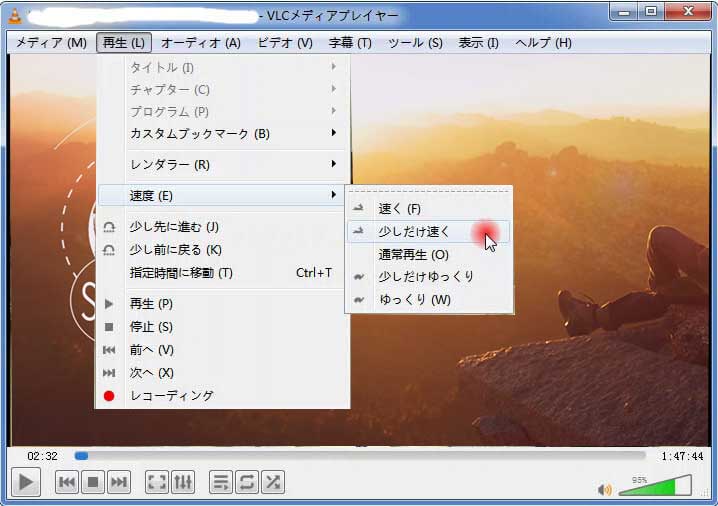Open the オーディオ (A) menu
Screen dimensions: 718x506
point(201,43)
